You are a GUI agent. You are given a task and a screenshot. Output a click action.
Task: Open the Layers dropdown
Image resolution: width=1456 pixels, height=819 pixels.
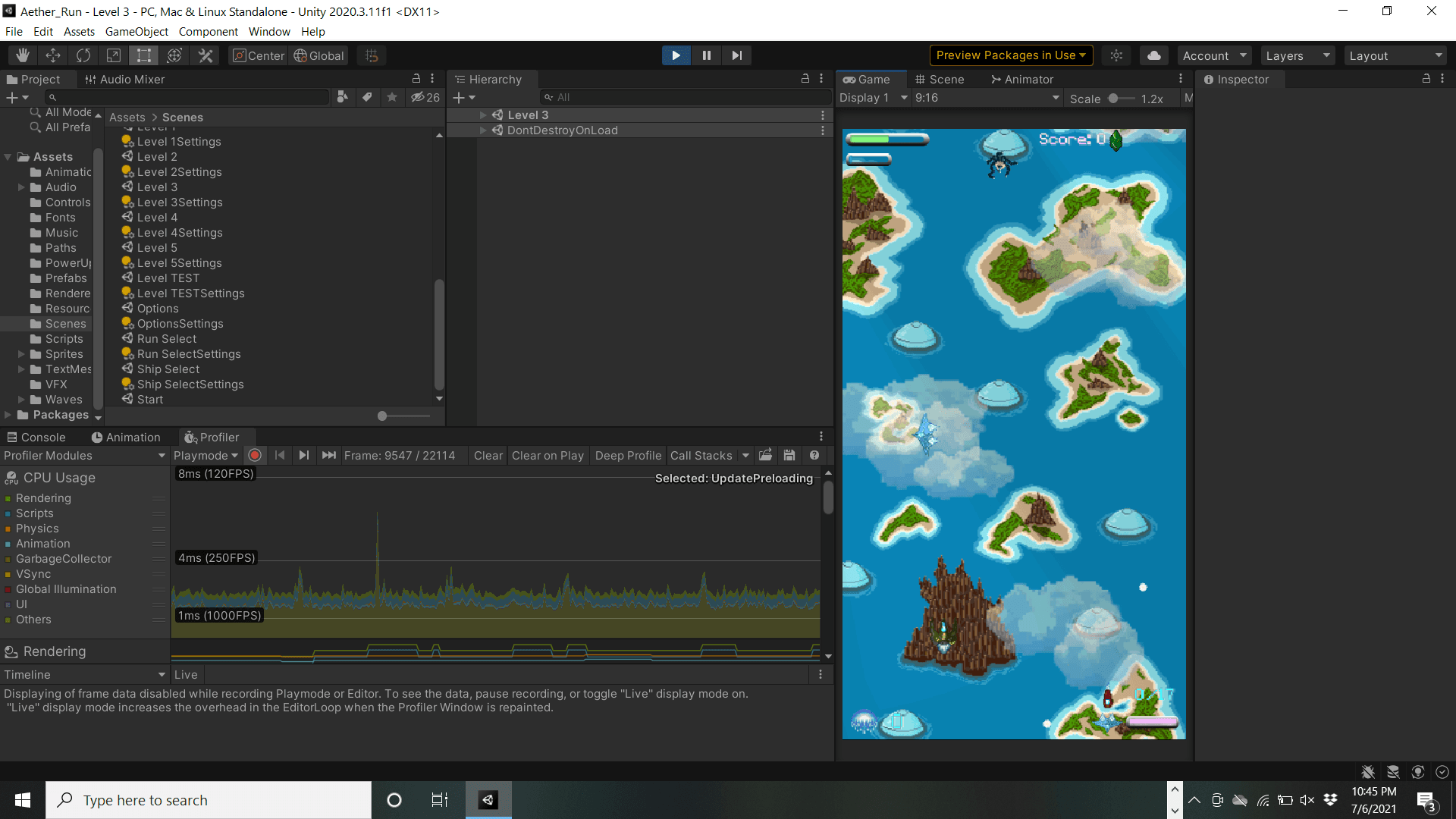(1298, 55)
